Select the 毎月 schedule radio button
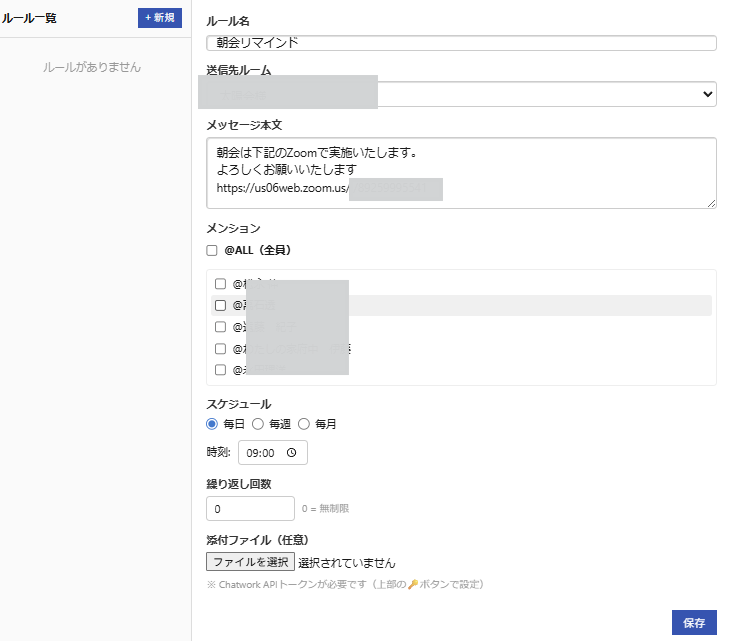The image size is (729, 641). 304,424
